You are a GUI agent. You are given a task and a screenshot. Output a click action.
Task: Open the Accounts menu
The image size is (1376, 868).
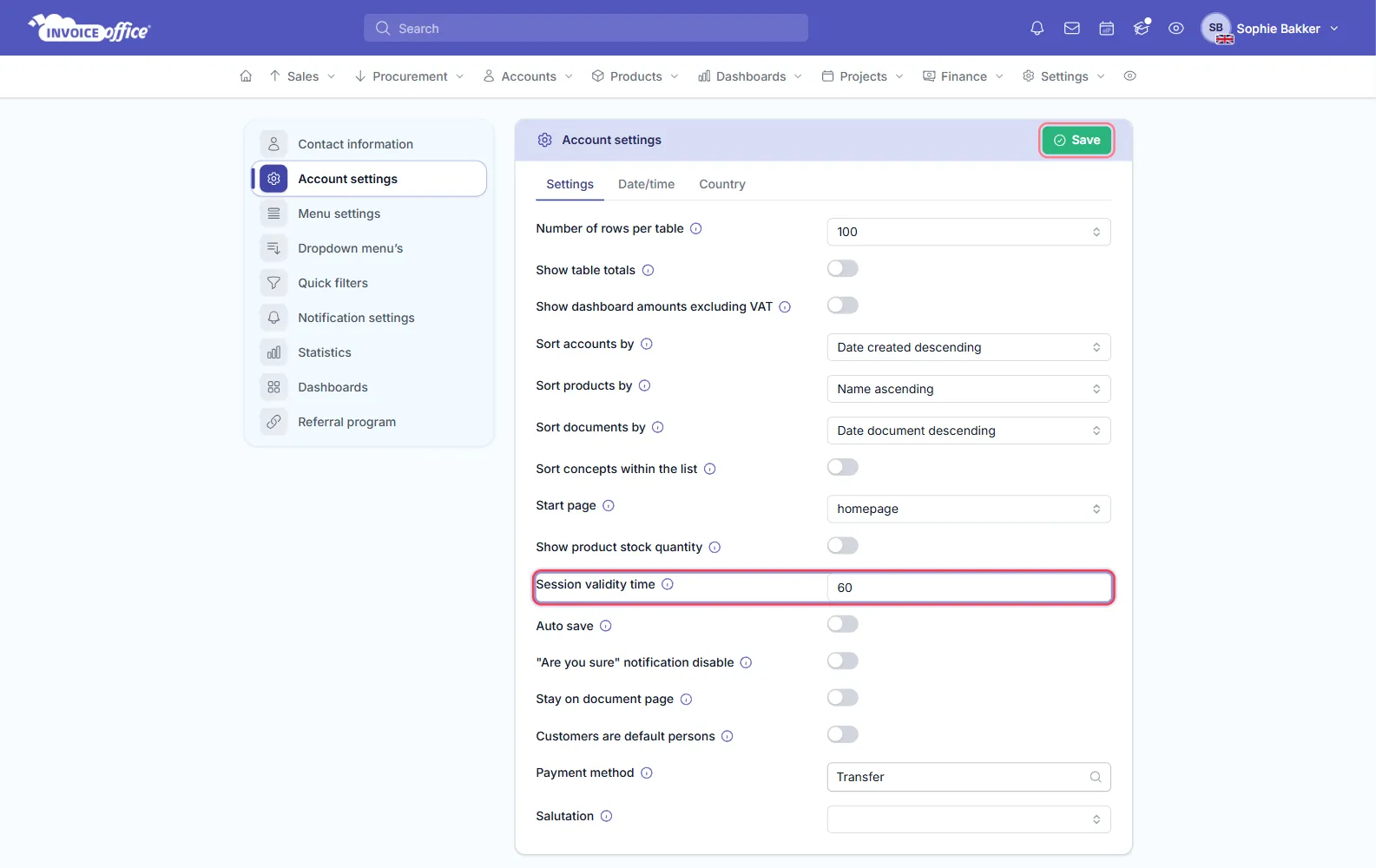pos(528,76)
